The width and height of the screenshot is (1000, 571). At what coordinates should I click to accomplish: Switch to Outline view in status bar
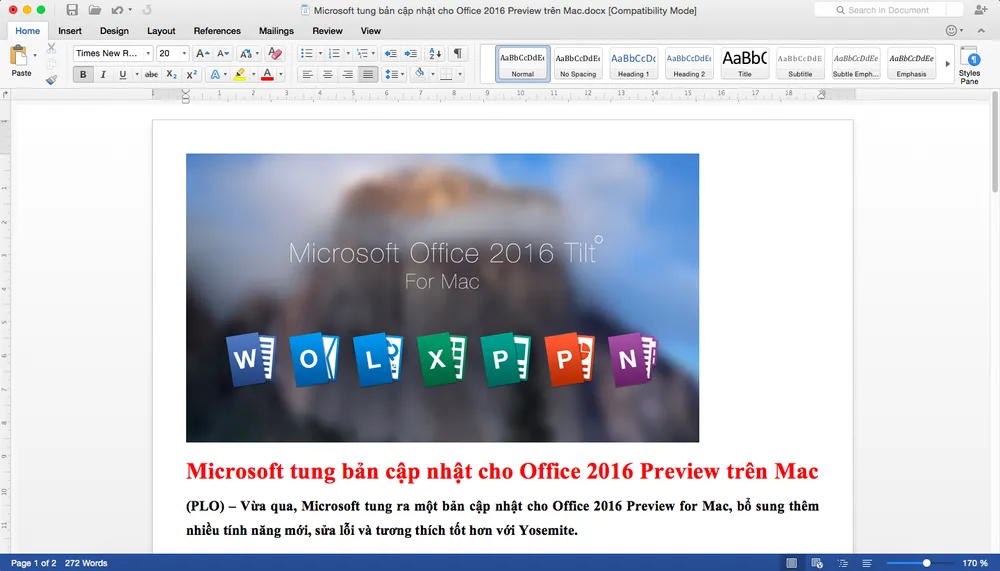pyautogui.click(x=842, y=563)
